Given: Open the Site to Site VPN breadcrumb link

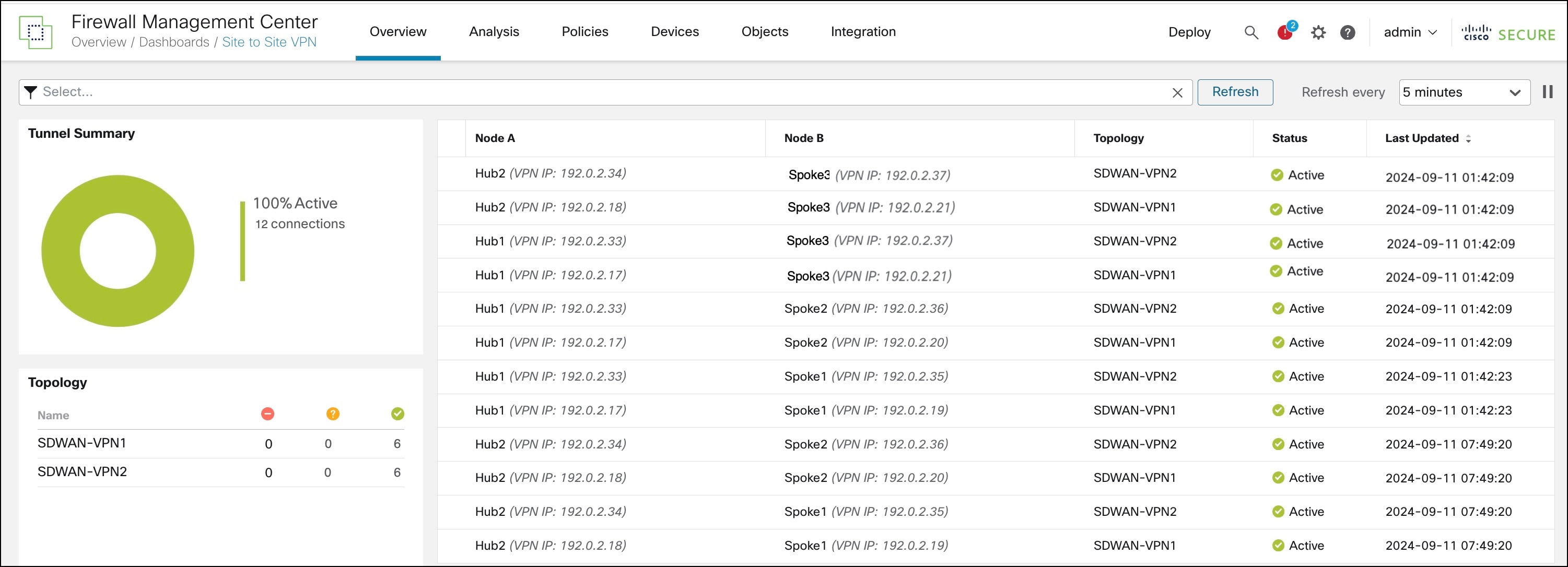Looking at the screenshot, I should (x=270, y=42).
